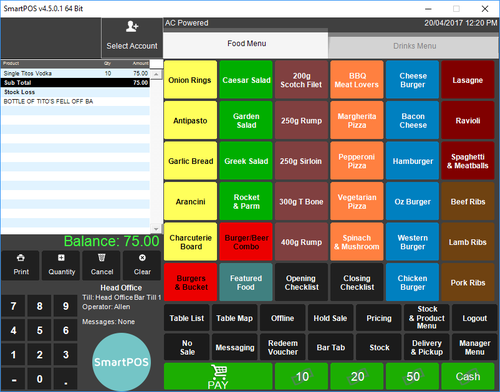500x392 pixels.
Task: Click the Hold Sale button
Action: [330, 318]
